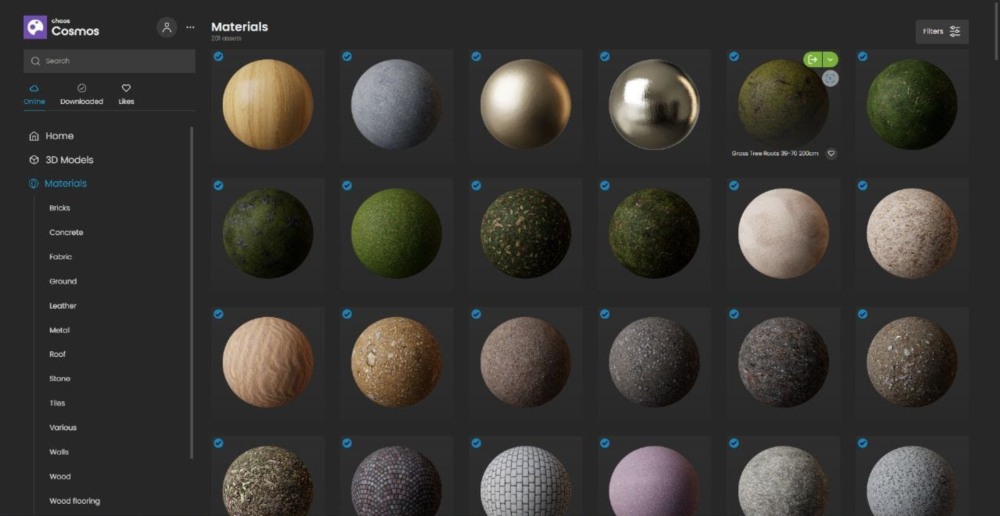Select the pink purple material sphere
The height and width of the screenshot is (516, 1000).
(x=654, y=481)
